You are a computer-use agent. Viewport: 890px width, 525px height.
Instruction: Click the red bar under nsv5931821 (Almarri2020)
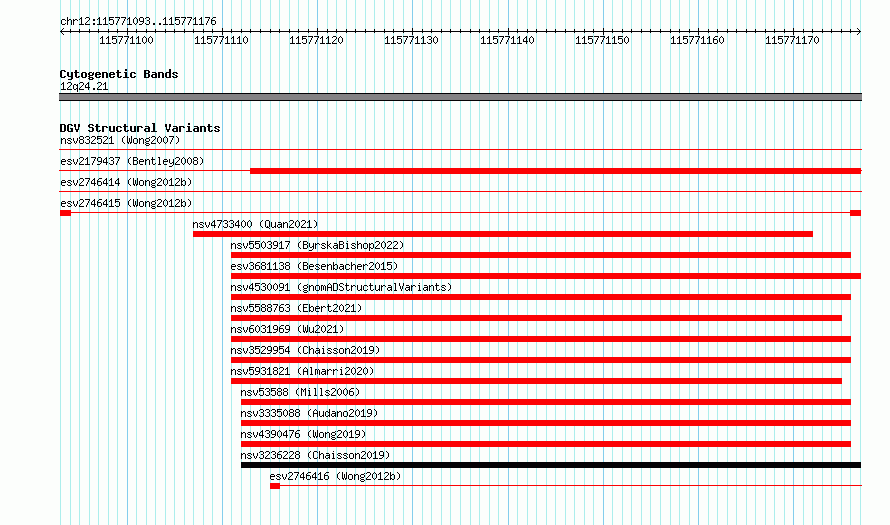click(536, 381)
